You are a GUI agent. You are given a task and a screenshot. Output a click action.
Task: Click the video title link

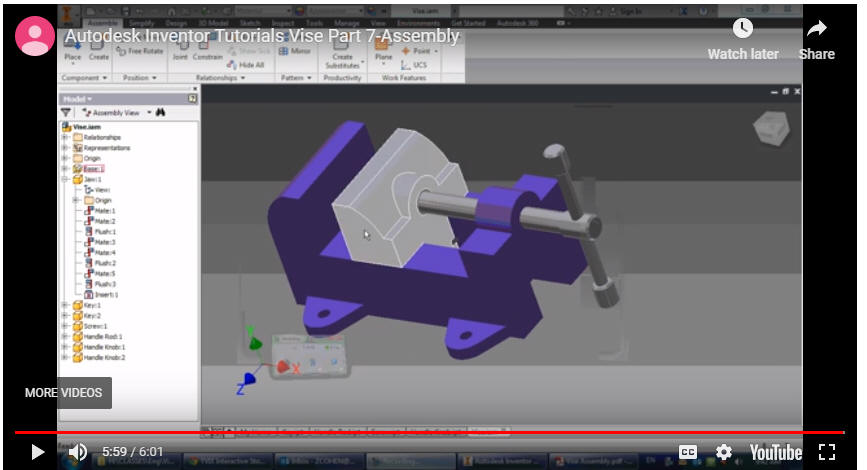[x=262, y=36]
